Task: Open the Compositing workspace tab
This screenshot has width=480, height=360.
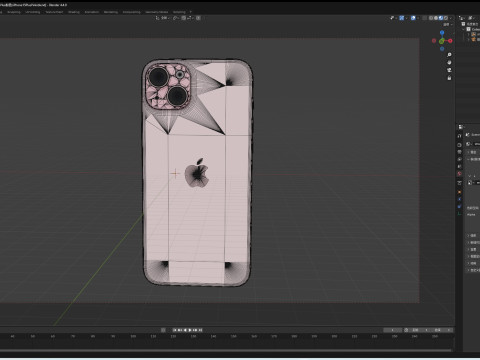Action: click(131, 12)
